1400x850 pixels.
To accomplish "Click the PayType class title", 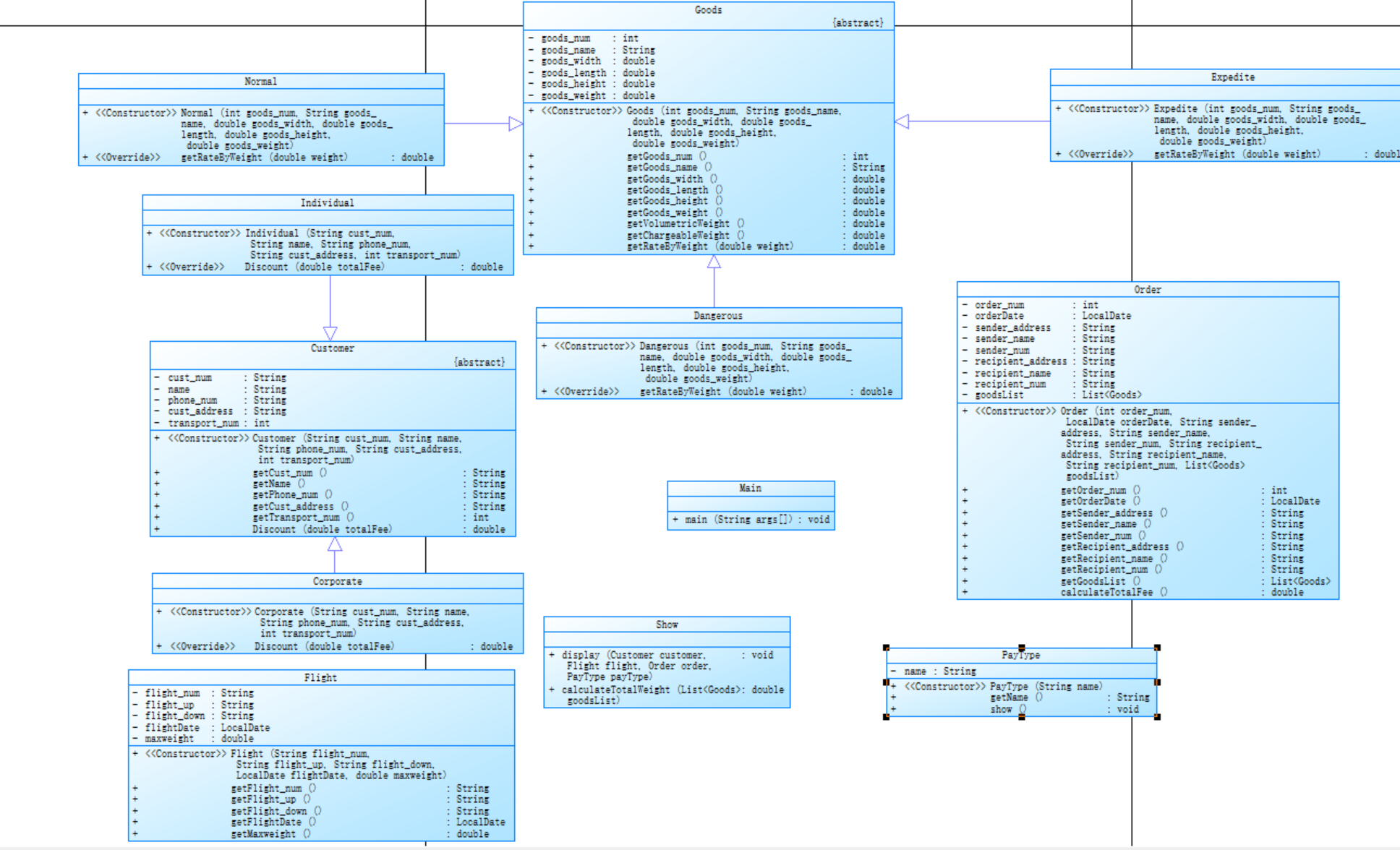I will (x=1020, y=656).
